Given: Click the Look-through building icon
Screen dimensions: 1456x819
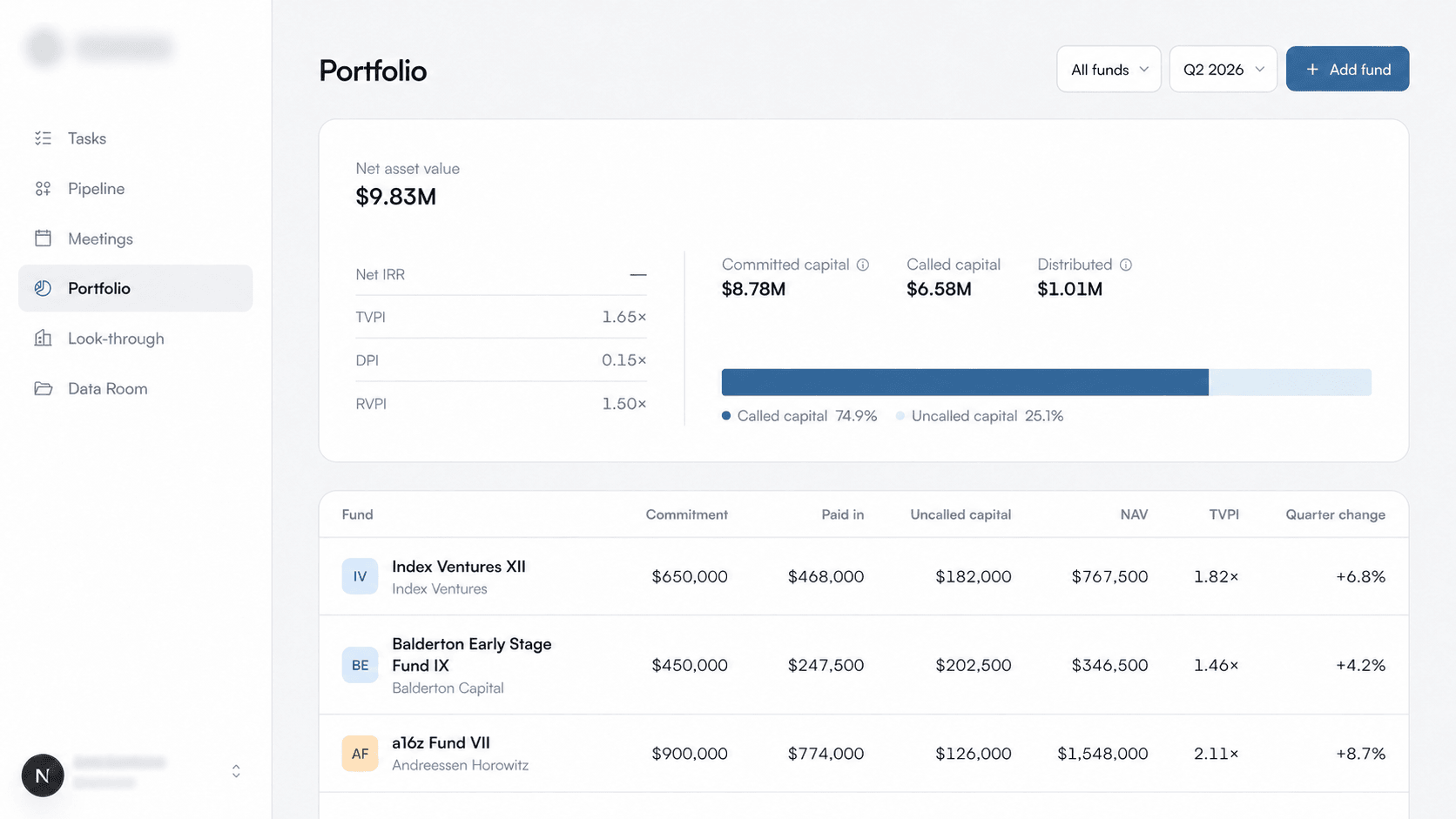Looking at the screenshot, I should (43, 339).
